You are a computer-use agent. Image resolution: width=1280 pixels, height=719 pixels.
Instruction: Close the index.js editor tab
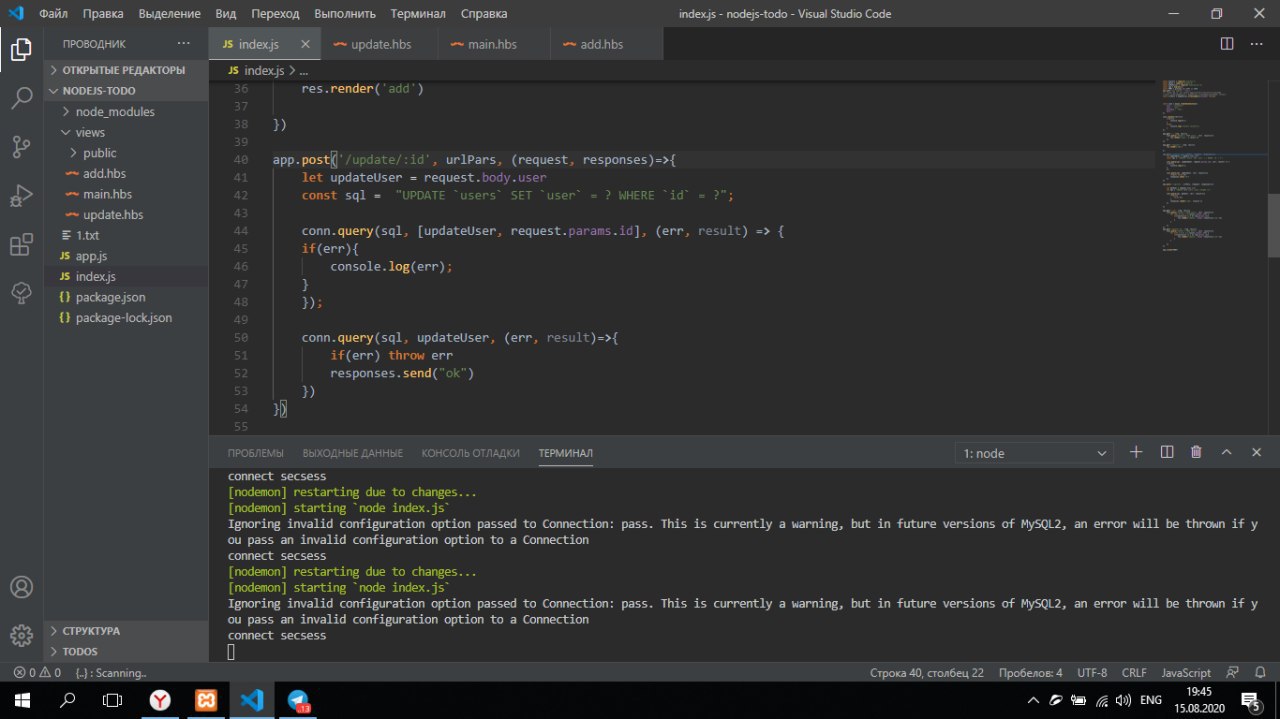coord(305,44)
